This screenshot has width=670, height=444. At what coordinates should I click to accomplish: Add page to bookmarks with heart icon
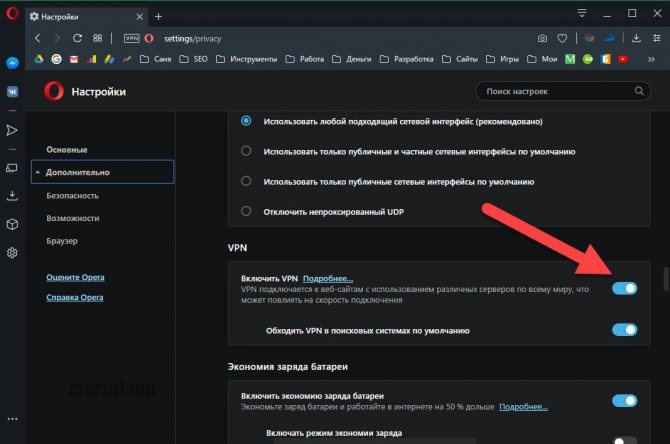[x=564, y=38]
